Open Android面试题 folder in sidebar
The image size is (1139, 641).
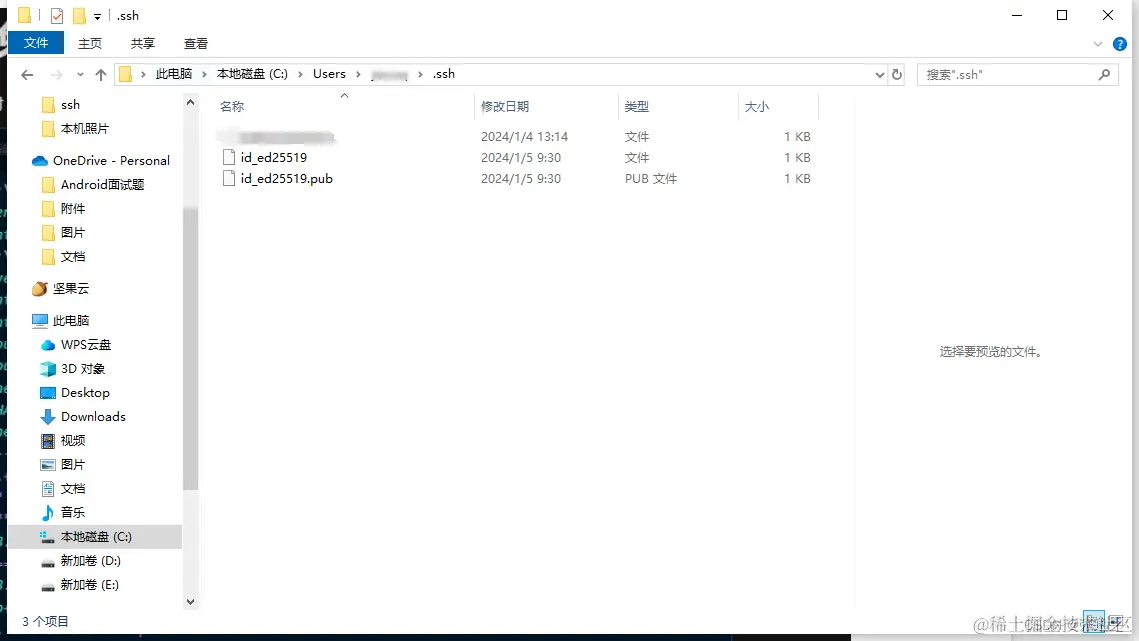(x=102, y=185)
